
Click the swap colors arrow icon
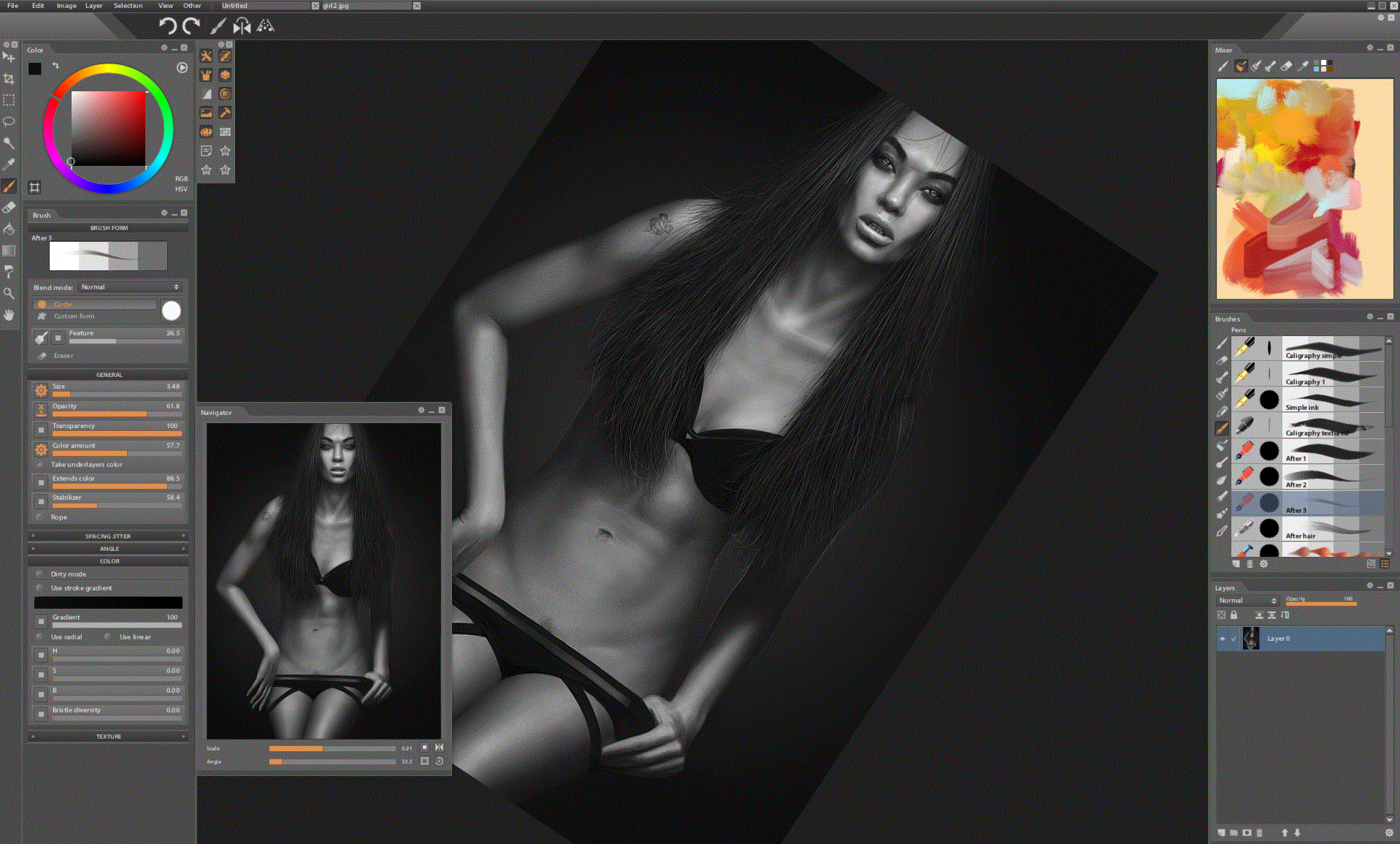pos(56,66)
